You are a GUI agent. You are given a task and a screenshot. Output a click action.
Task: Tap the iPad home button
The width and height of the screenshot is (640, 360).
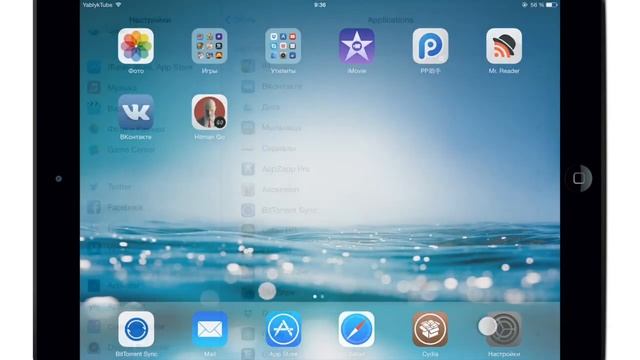pos(578,178)
